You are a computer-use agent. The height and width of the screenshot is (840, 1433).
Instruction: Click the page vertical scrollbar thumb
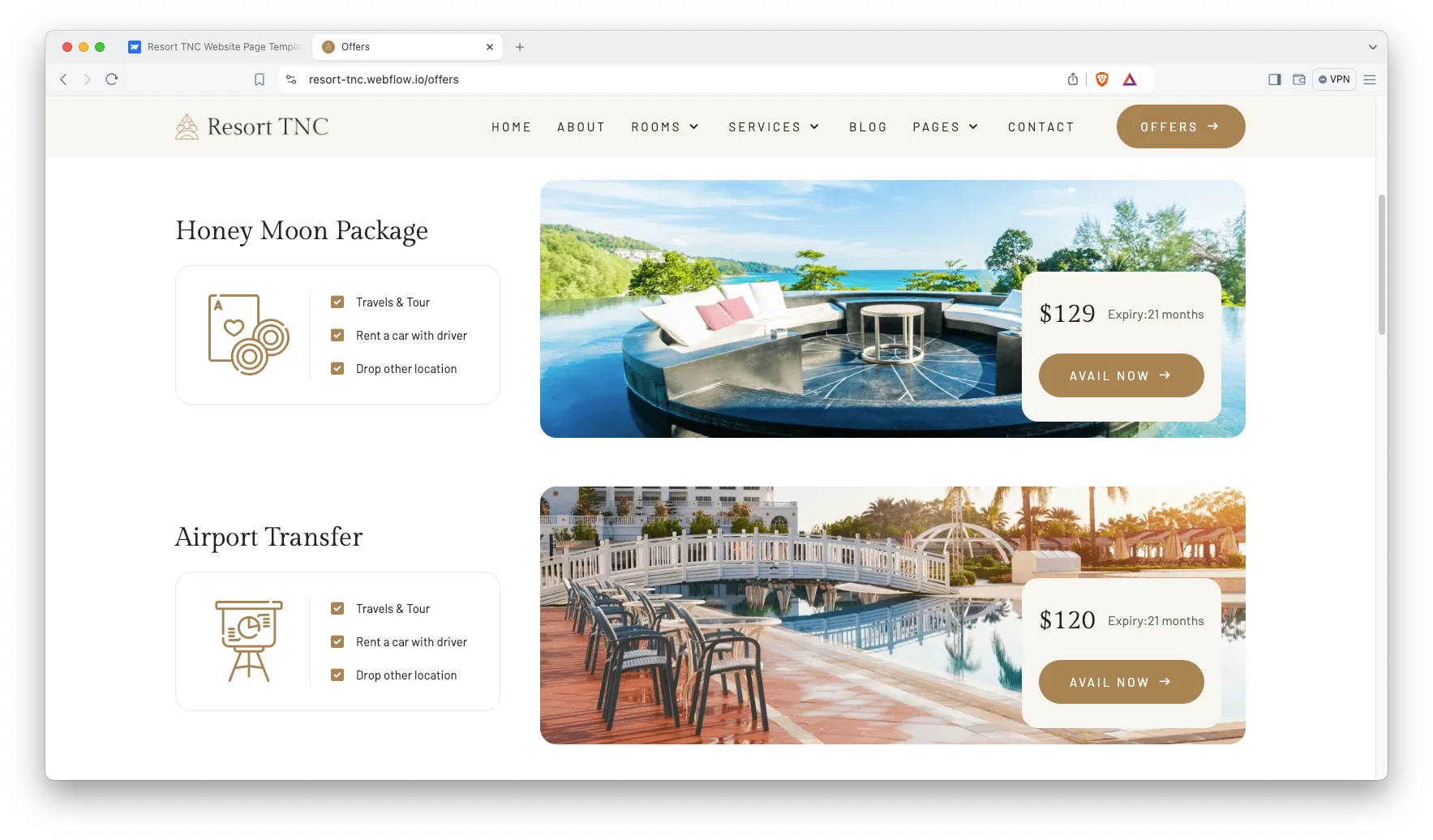pyautogui.click(x=1382, y=264)
